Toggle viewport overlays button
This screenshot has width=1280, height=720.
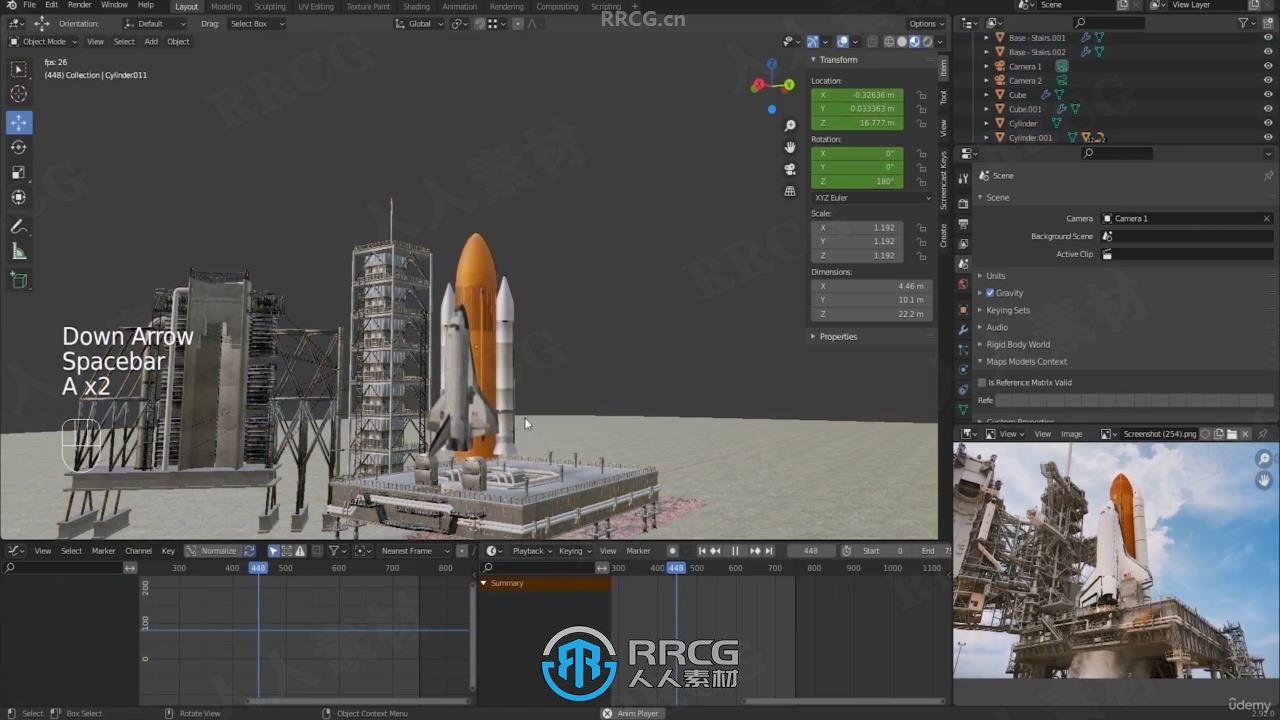843,41
